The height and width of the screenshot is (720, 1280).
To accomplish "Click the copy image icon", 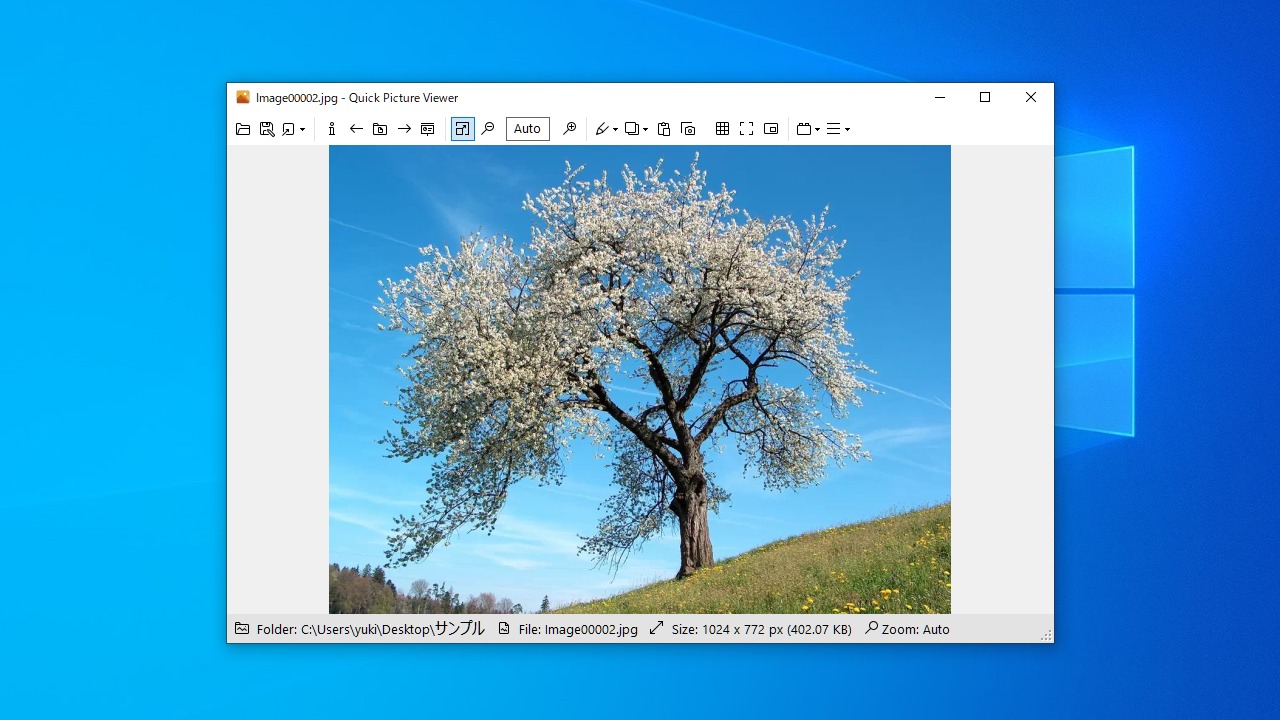I will point(632,129).
